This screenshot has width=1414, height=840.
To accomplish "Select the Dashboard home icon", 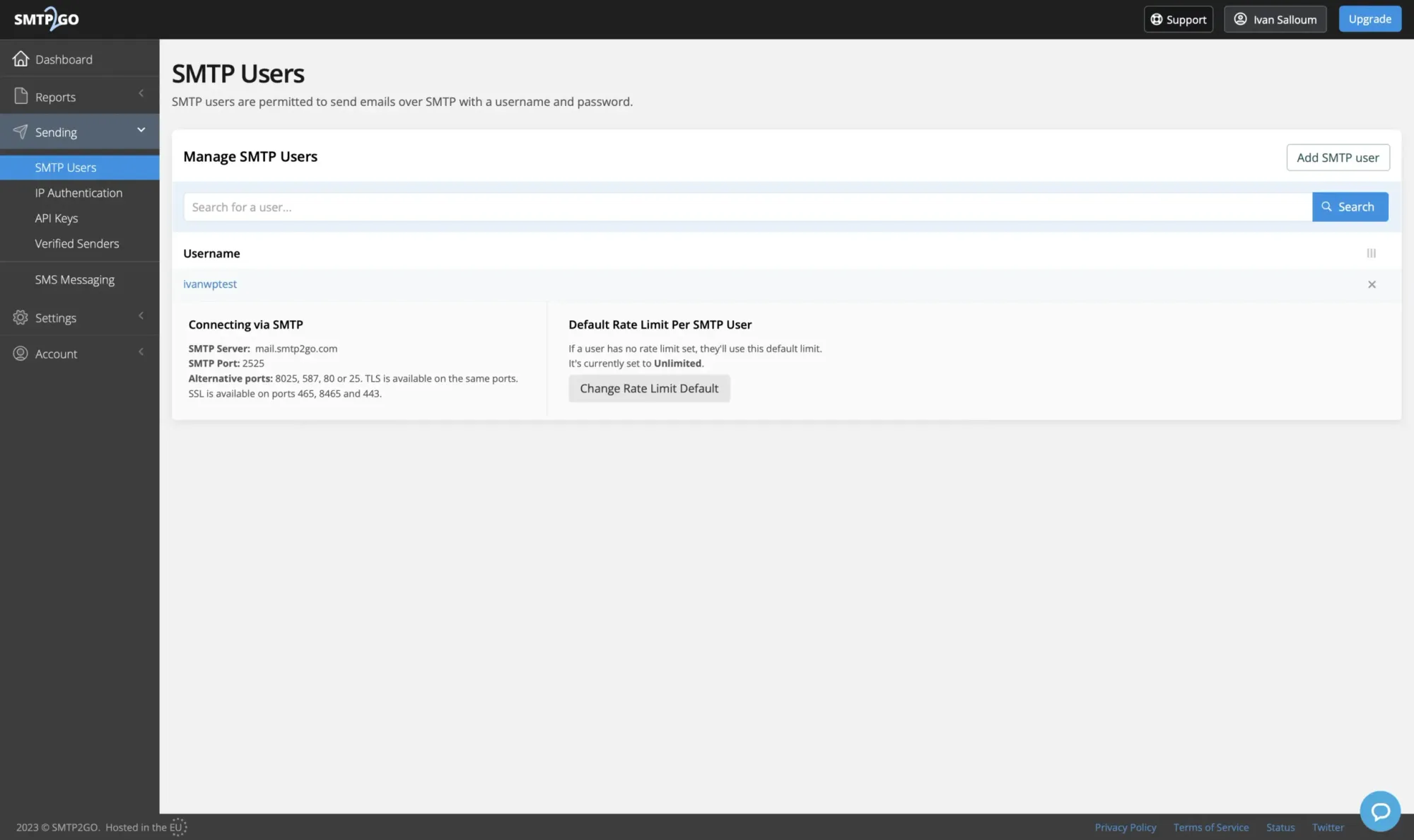I will (x=21, y=59).
